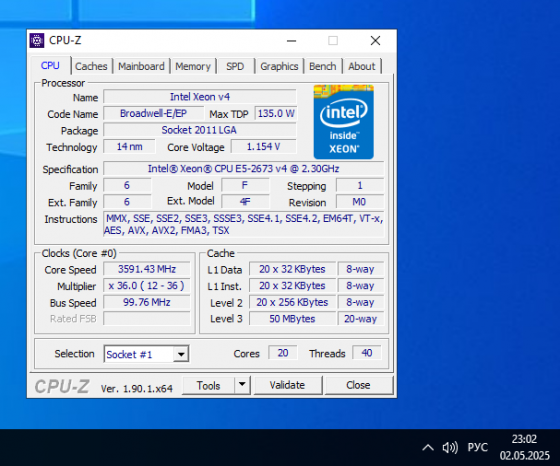Viewport: 560px width, 466px height.
Task: Click the Cores value 20
Action: point(283,353)
